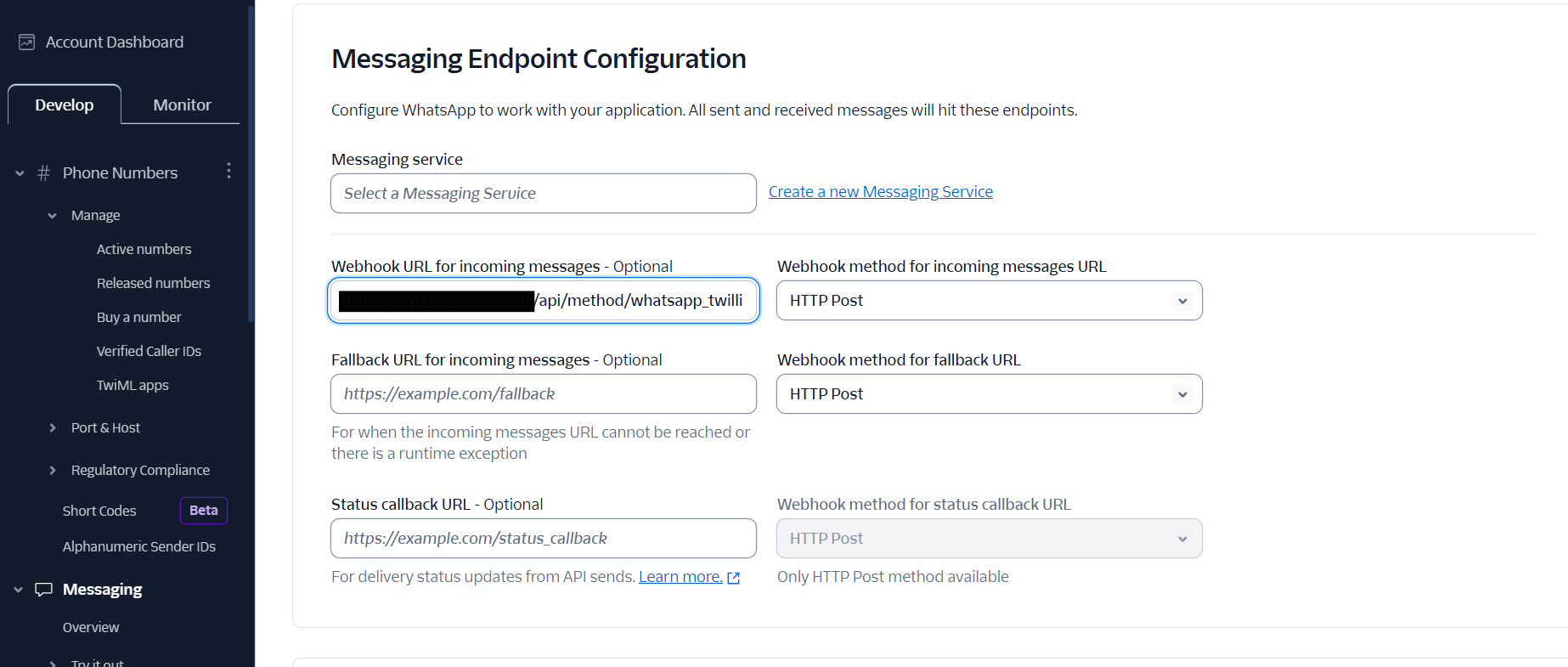1568x667 pixels.
Task: Click the Beta badge next to Short Codes
Action: (x=203, y=510)
